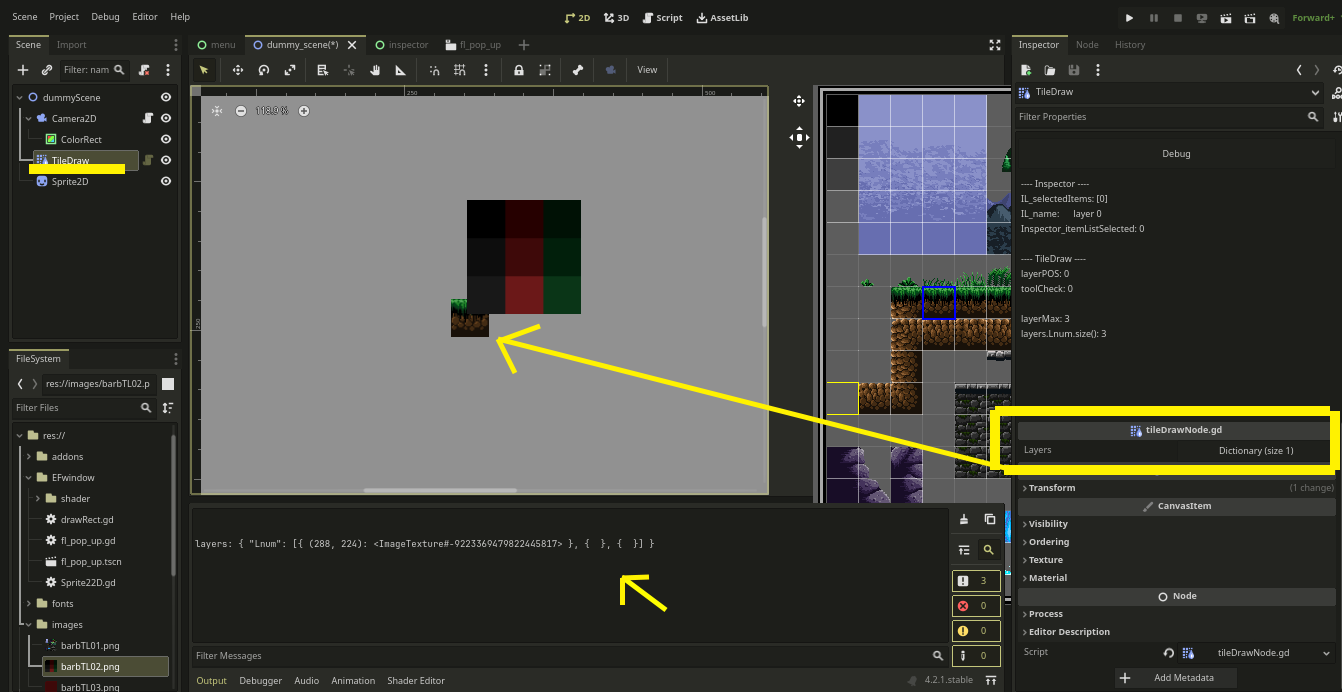The width and height of the screenshot is (1342, 692).
Task: Clear the output log brush icon
Action: pyautogui.click(x=964, y=519)
